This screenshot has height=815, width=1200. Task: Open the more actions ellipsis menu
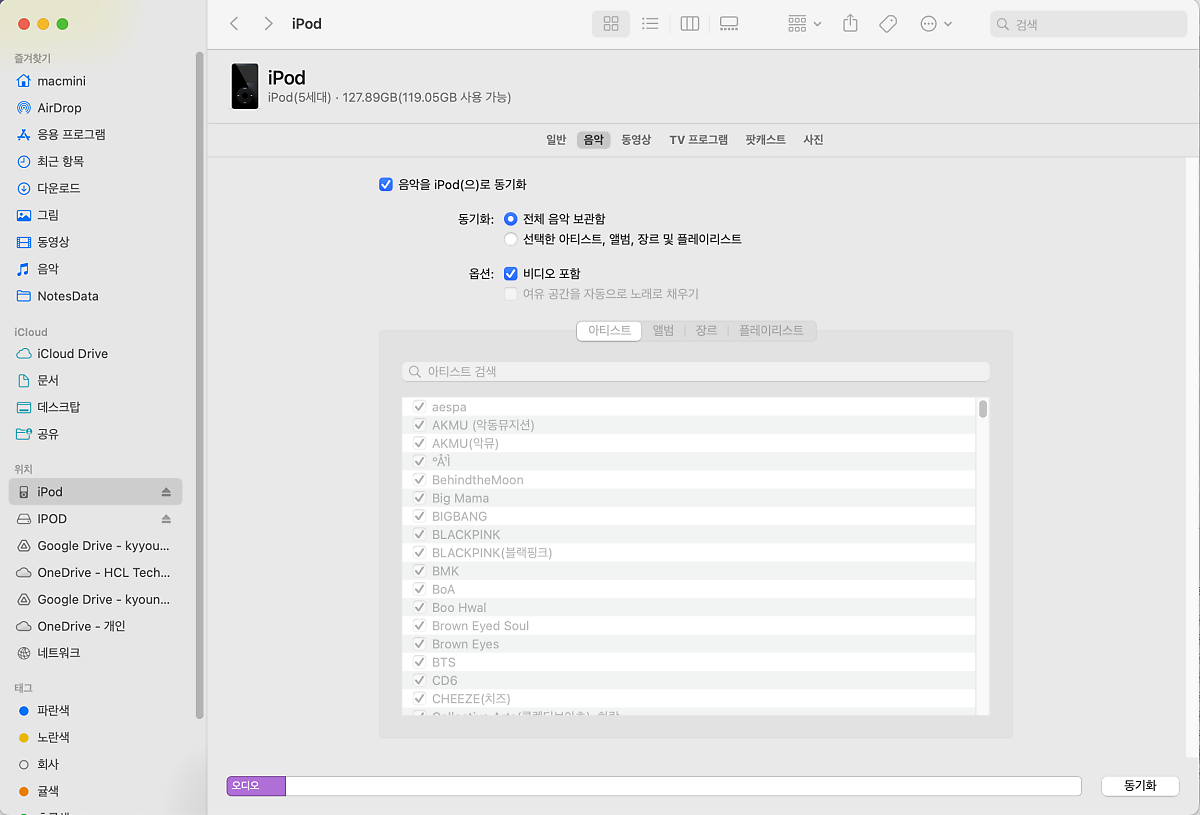click(x=935, y=23)
